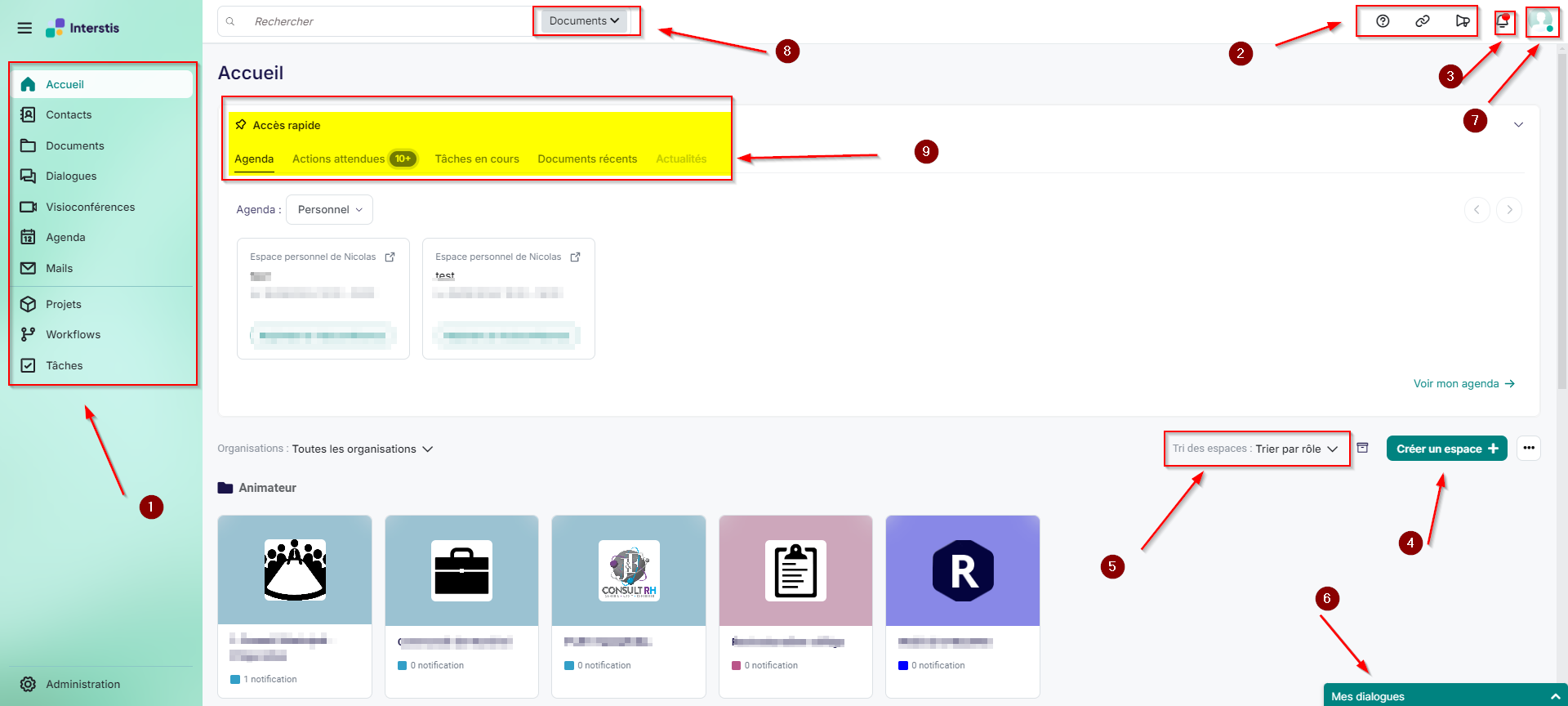
Task: Expand Toutes les organisations filter
Action: [362, 449]
